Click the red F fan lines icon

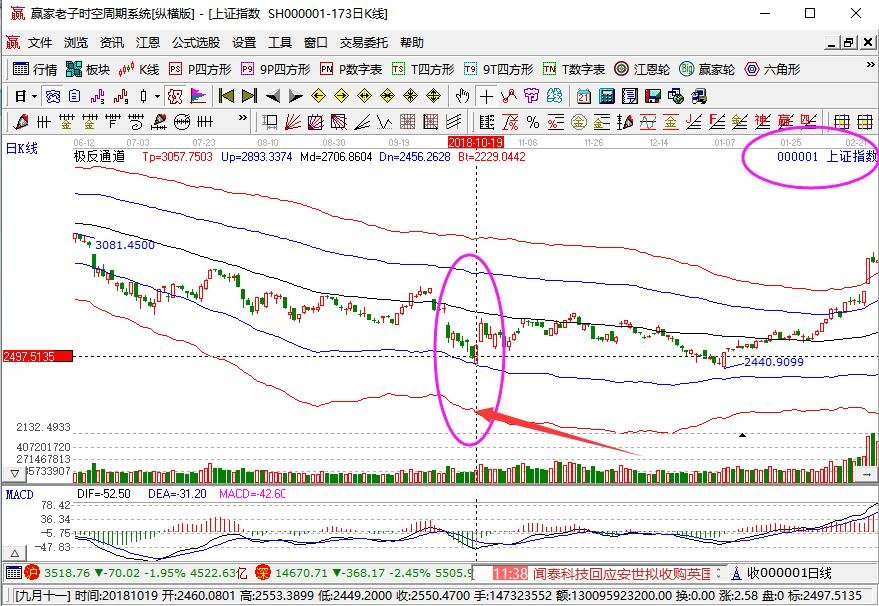716,122
